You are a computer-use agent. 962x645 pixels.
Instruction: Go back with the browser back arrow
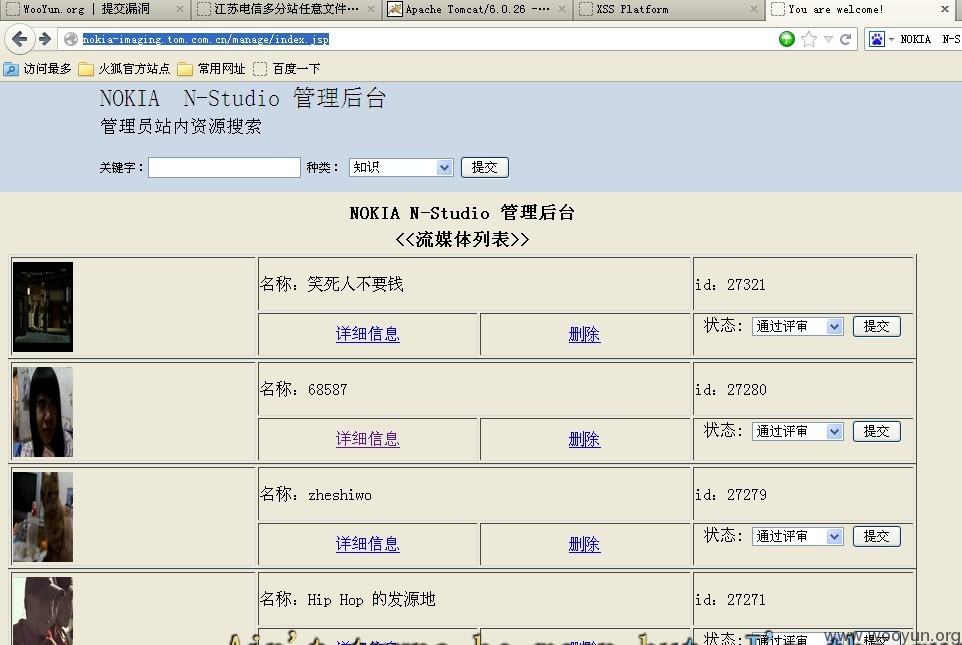pyautogui.click(x=19, y=39)
